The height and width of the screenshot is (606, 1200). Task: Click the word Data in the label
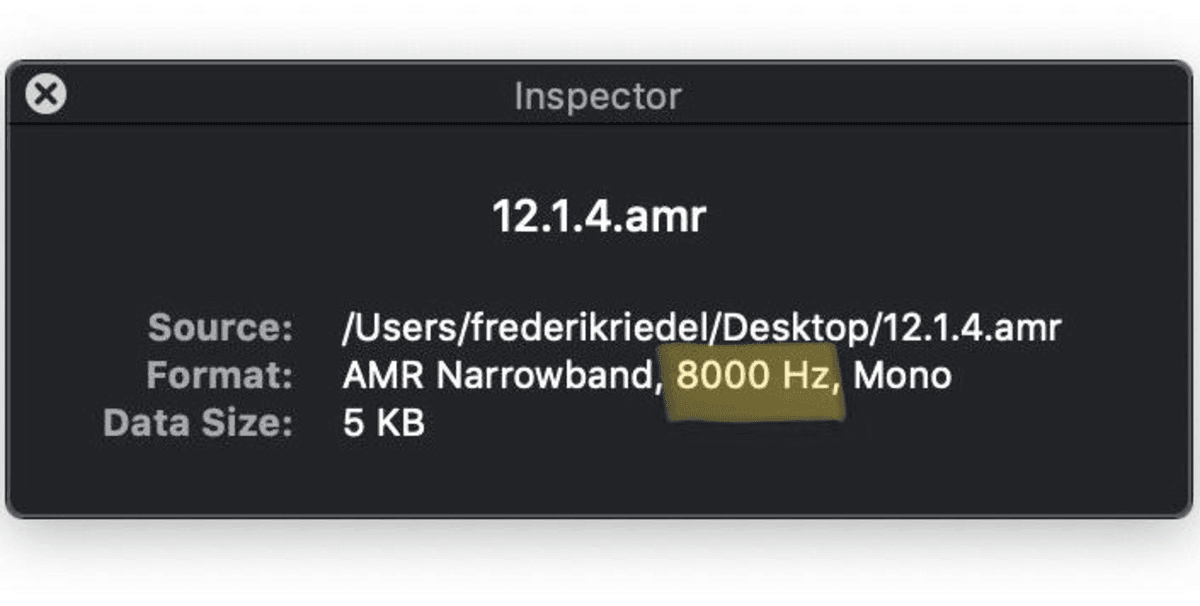tap(140, 423)
